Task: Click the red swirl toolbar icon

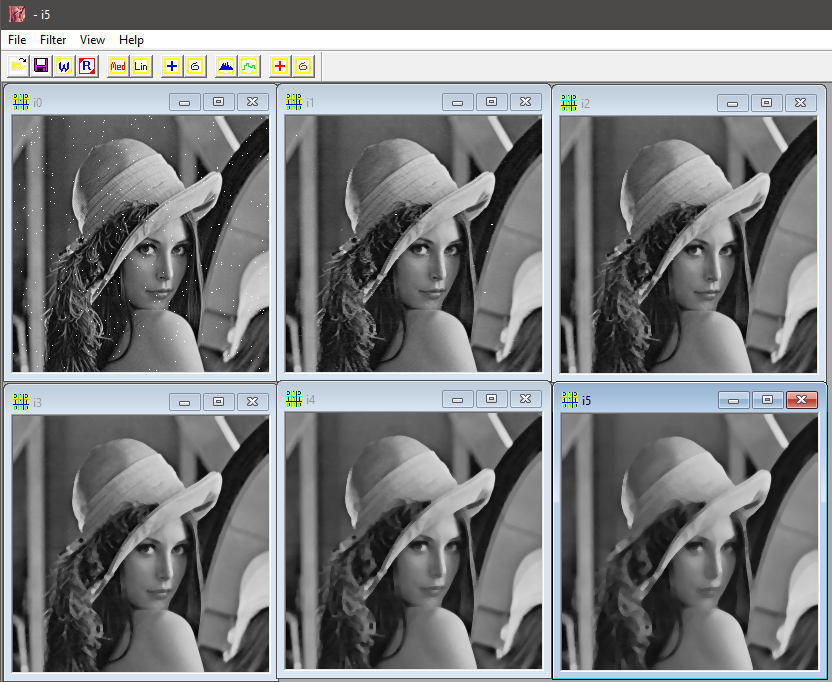Action: [x=303, y=66]
